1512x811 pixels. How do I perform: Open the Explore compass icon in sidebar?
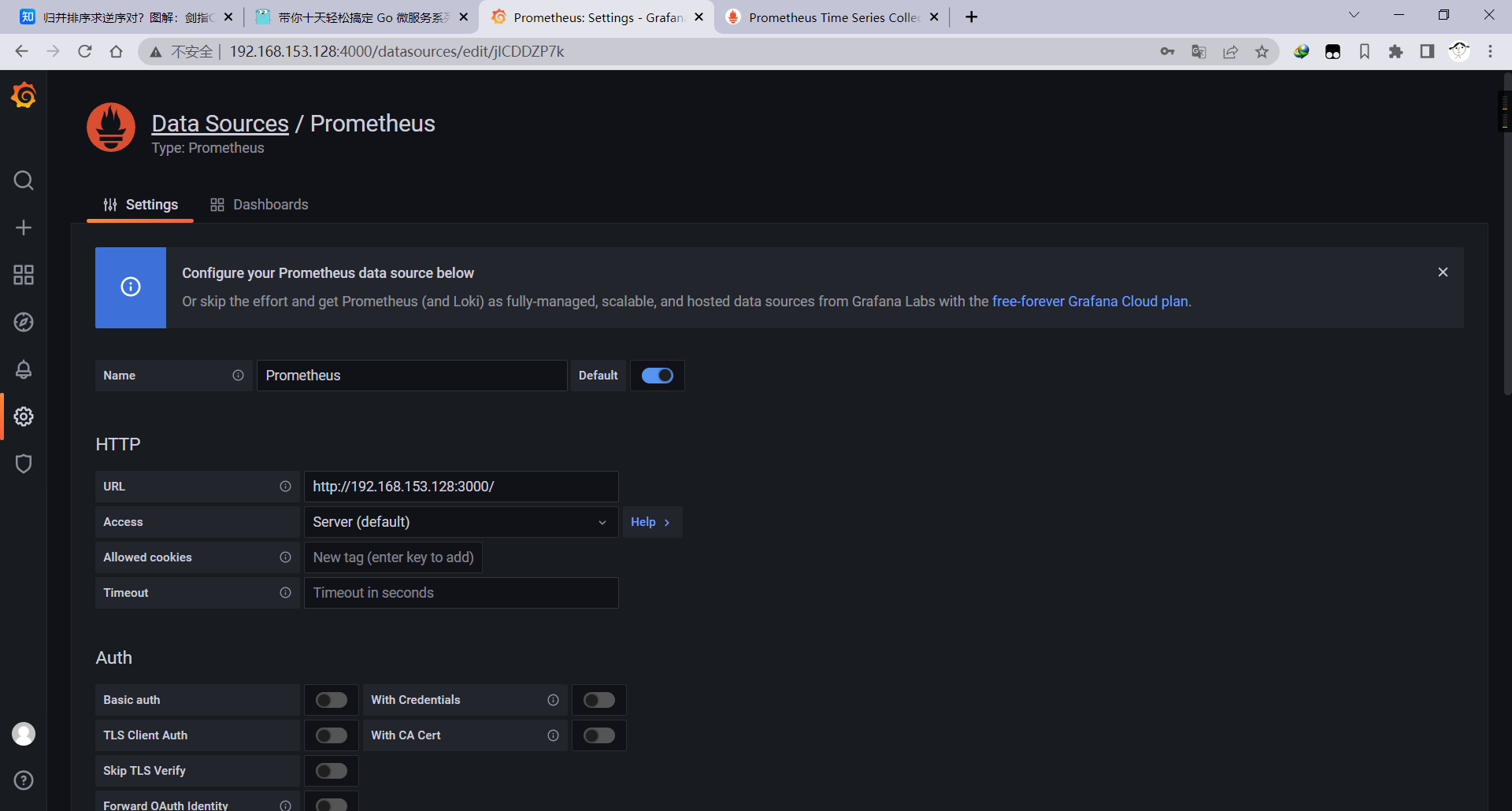point(24,322)
